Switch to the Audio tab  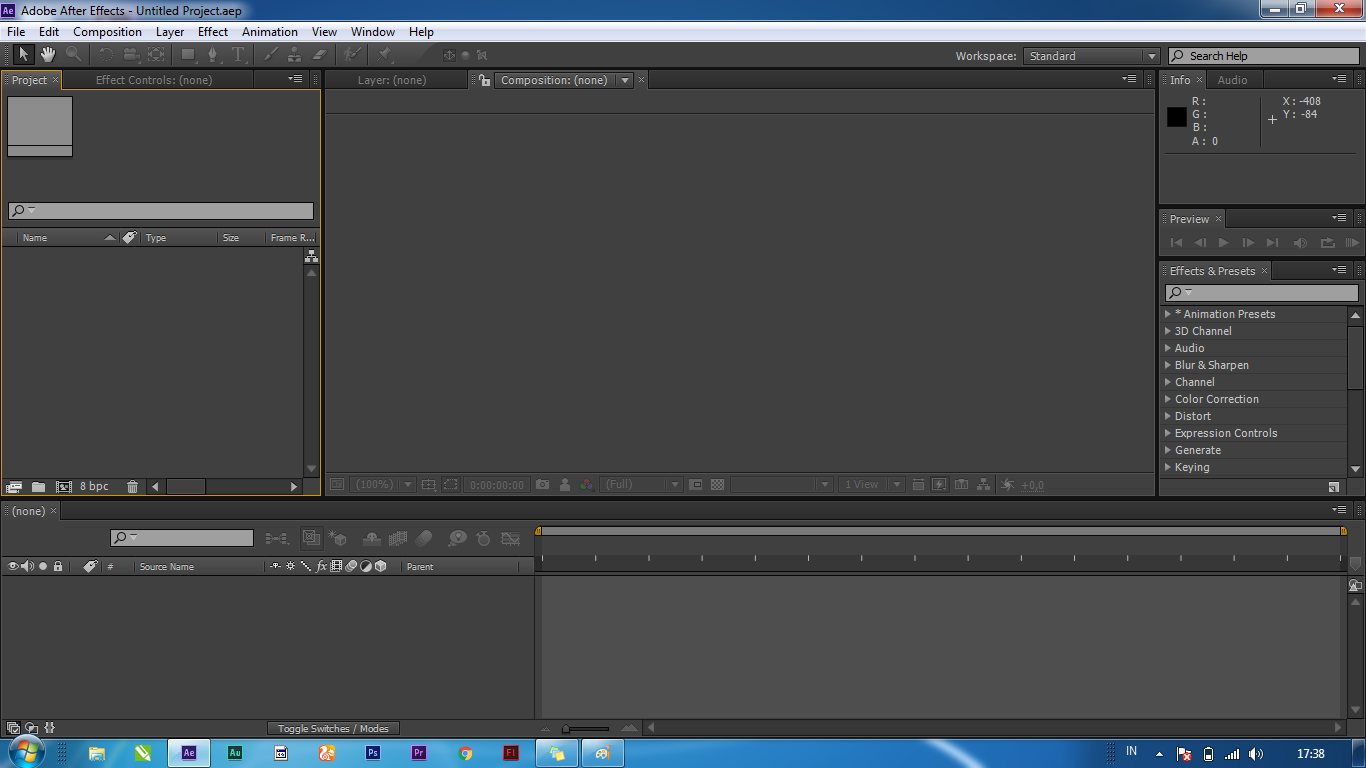[1234, 79]
